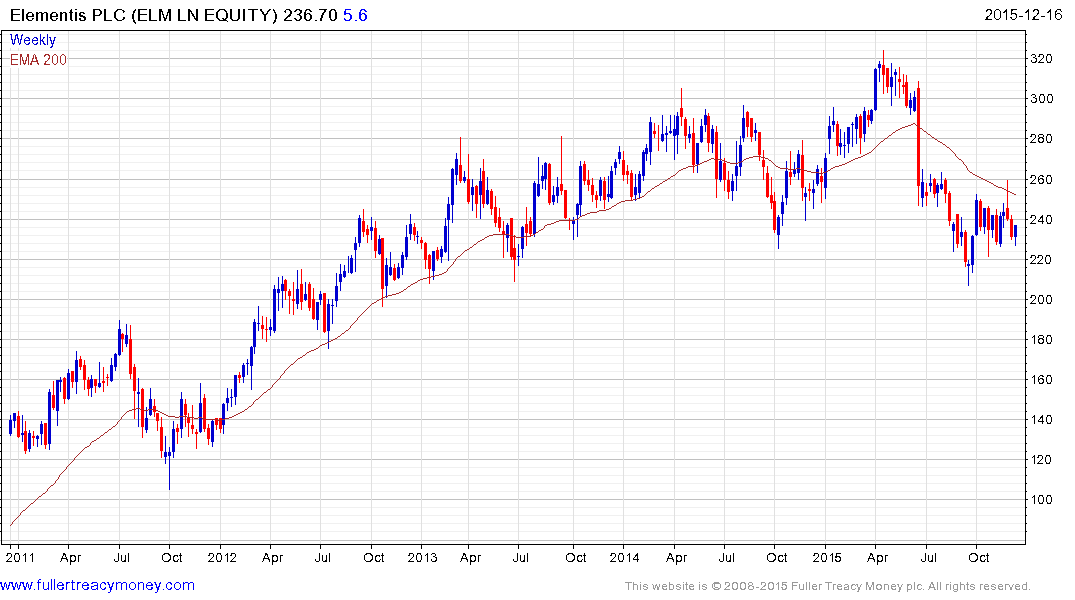
Task: Click the 2013 year axis label
Action: tap(422, 557)
